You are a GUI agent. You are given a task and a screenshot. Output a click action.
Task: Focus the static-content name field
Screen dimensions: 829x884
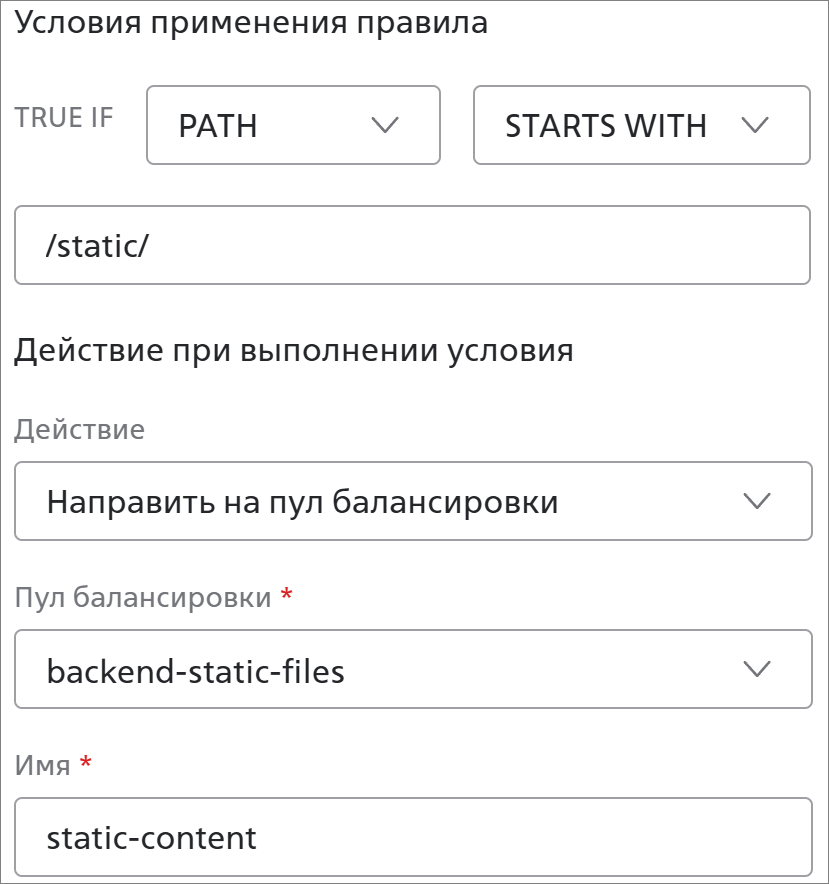pos(412,837)
